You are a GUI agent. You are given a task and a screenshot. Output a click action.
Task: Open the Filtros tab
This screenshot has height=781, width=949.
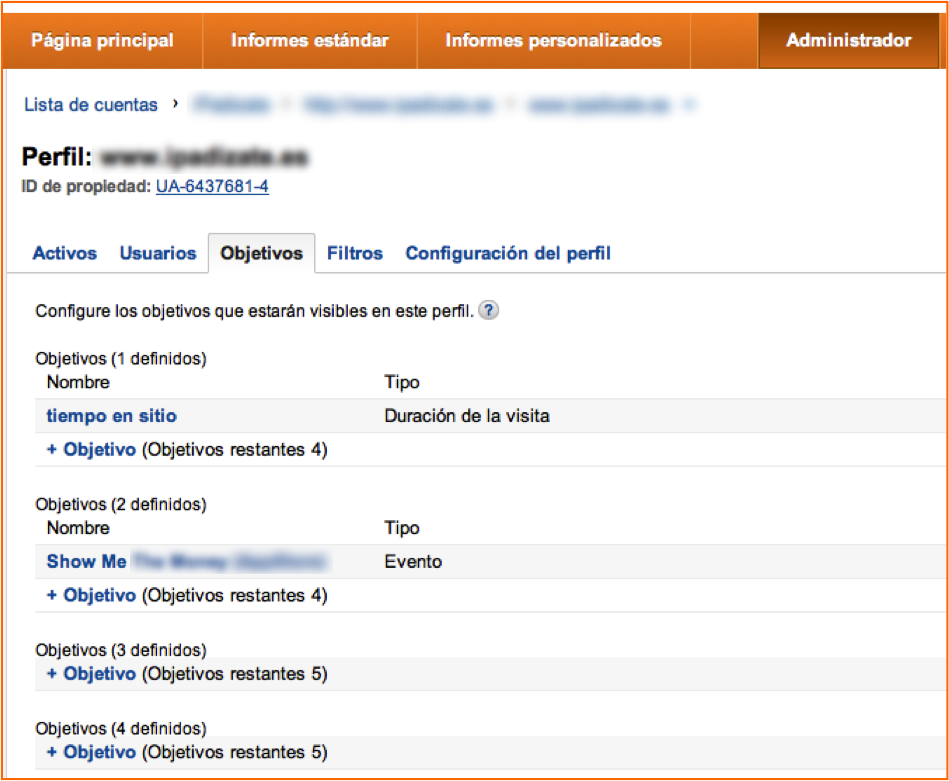pyautogui.click(x=355, y=254)
